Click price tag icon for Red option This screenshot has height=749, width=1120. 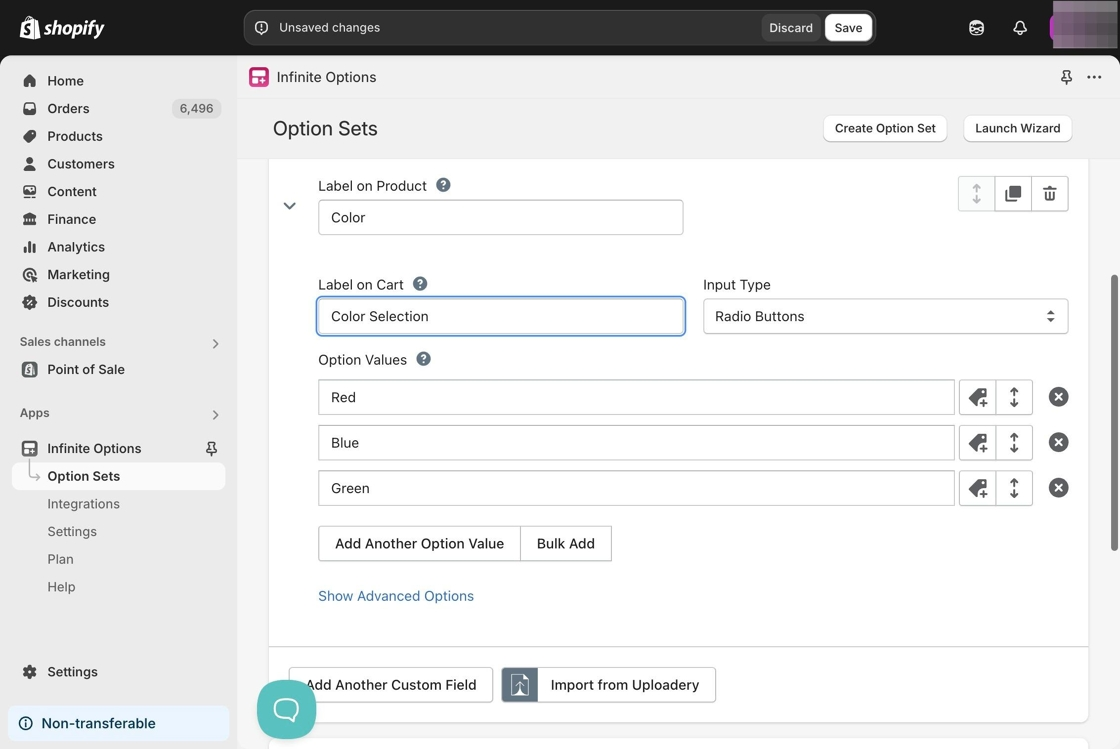pos(978,397)
